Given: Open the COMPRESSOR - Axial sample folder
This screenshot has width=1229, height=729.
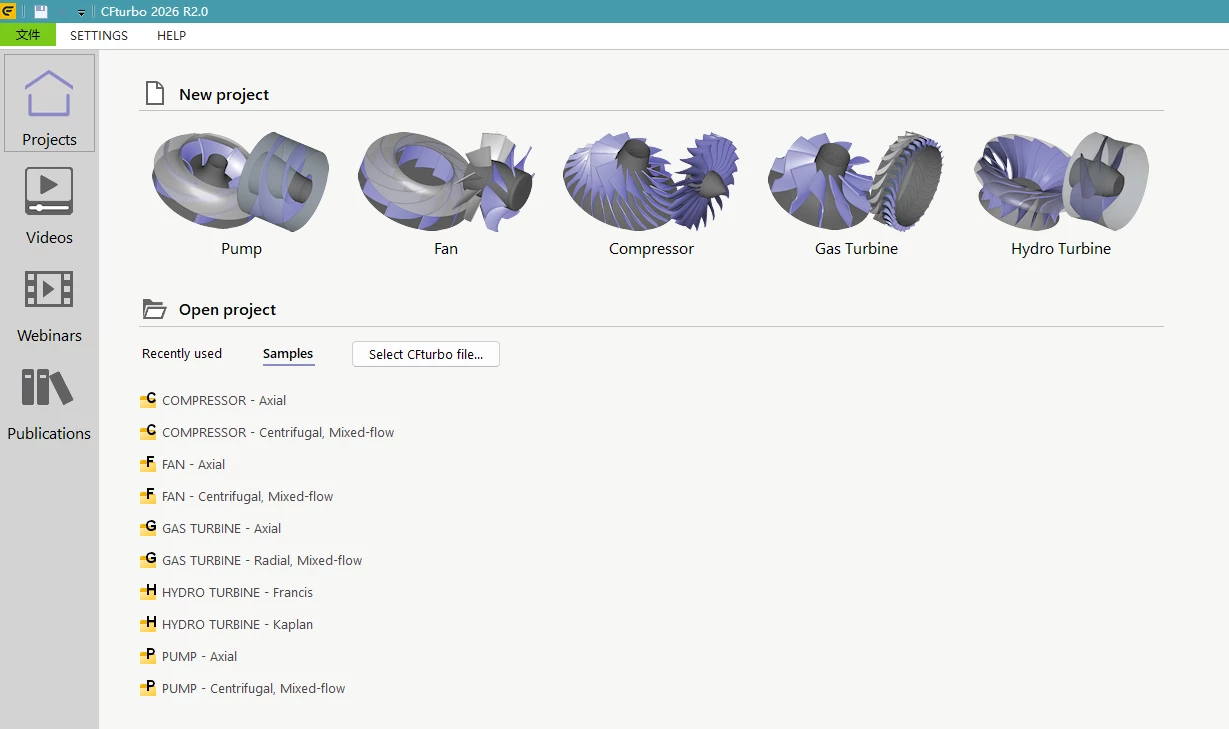Looking at the screenshot, I should click(x=213, y=400).
